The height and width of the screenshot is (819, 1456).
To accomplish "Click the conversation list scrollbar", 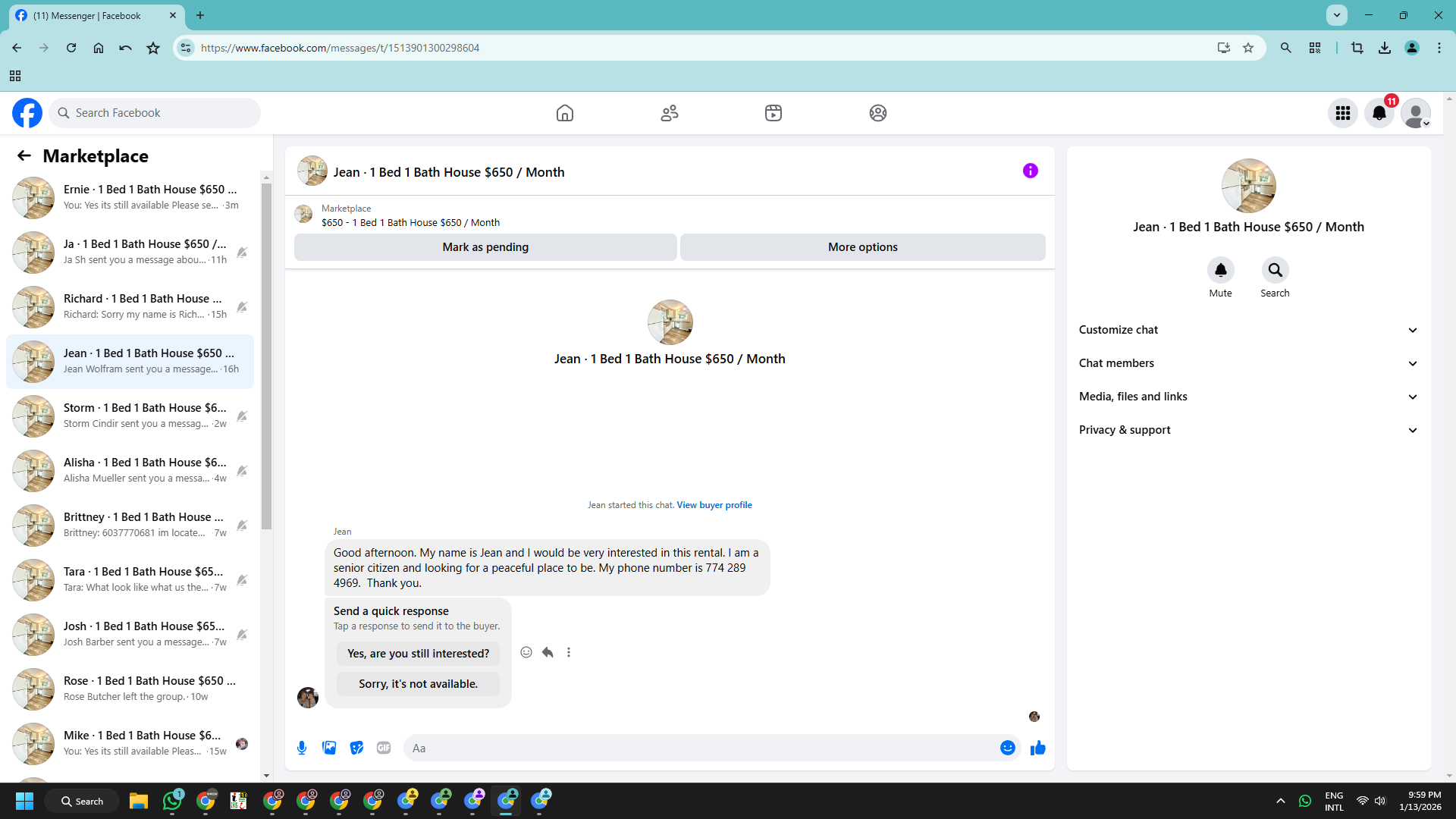I will [266, 356].
